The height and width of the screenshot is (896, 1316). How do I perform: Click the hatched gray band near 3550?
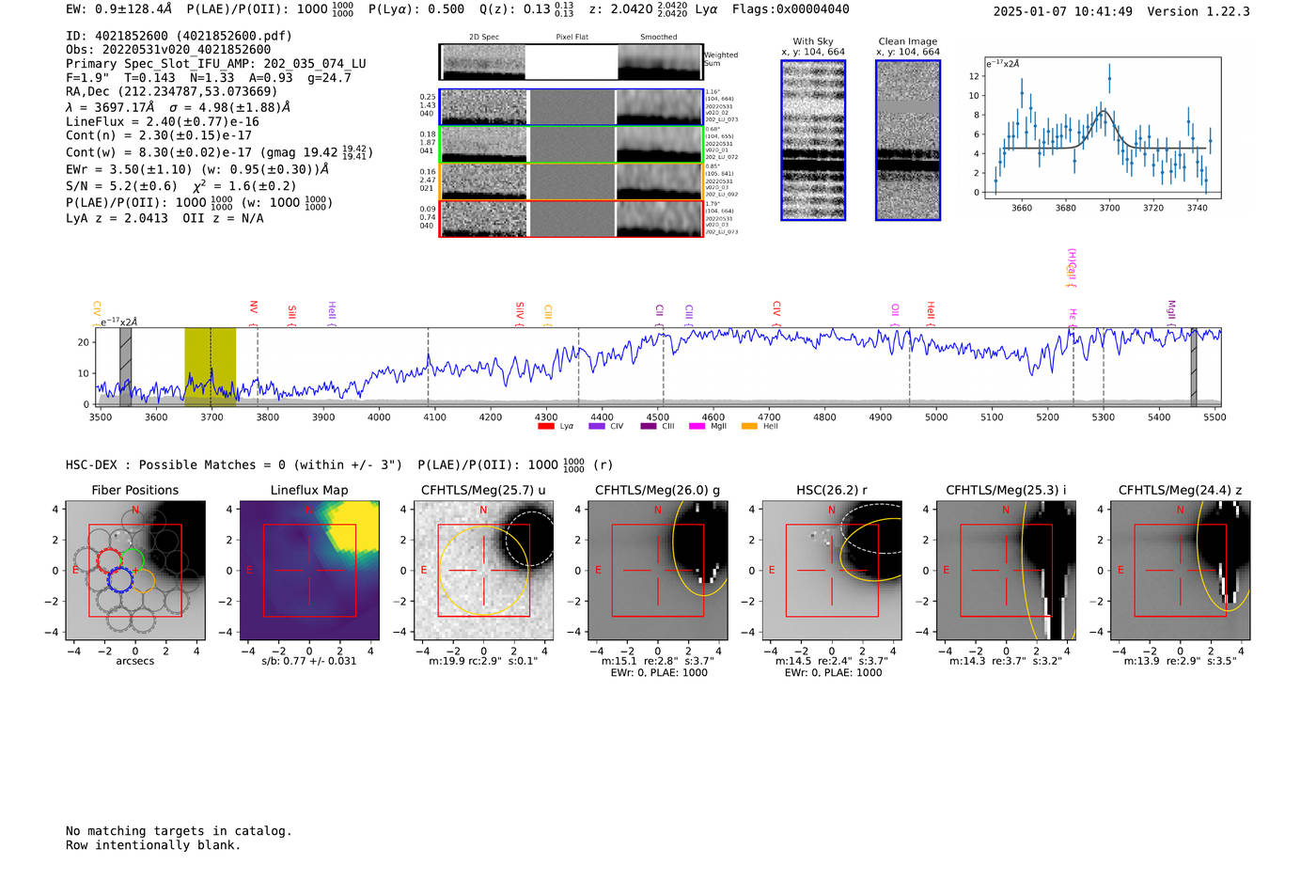point(125,367)
